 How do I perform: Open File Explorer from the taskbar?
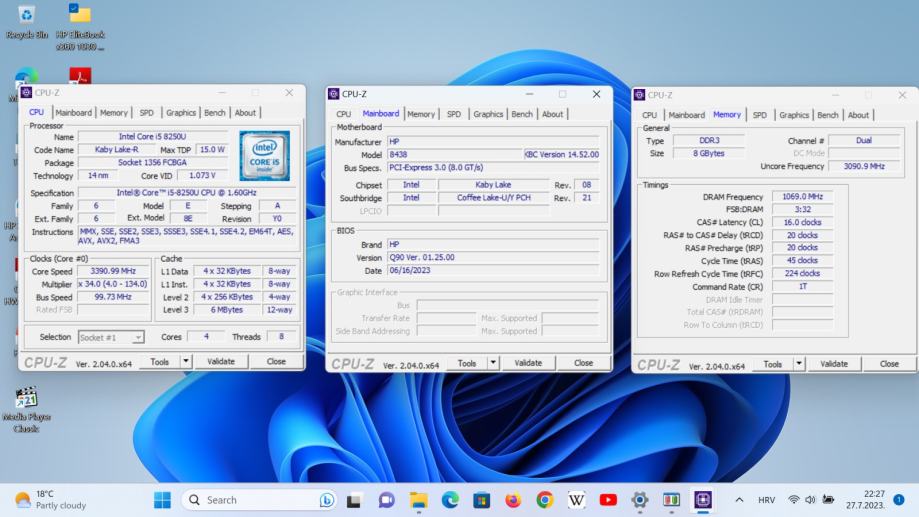click(x=418, y=500)
